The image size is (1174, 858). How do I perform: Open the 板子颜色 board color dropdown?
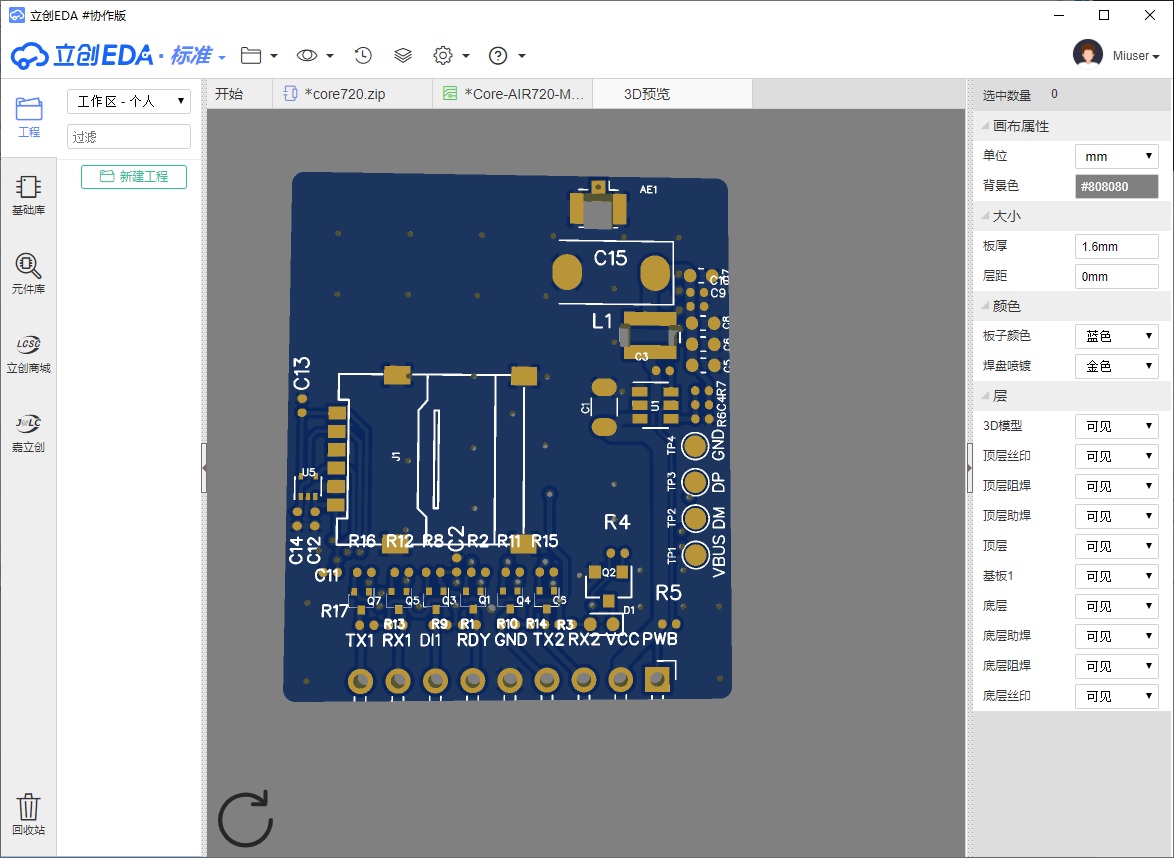point(1116,336)
